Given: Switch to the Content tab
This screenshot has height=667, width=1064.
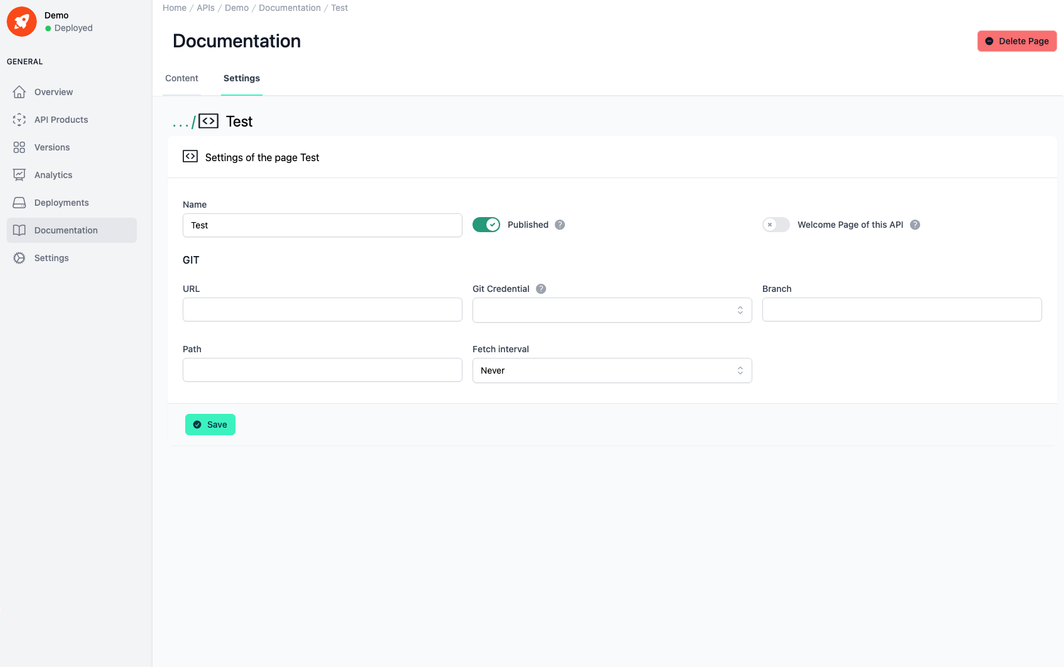Looking at the screenshot, I should pyautogui.click(x=182, y=78).
